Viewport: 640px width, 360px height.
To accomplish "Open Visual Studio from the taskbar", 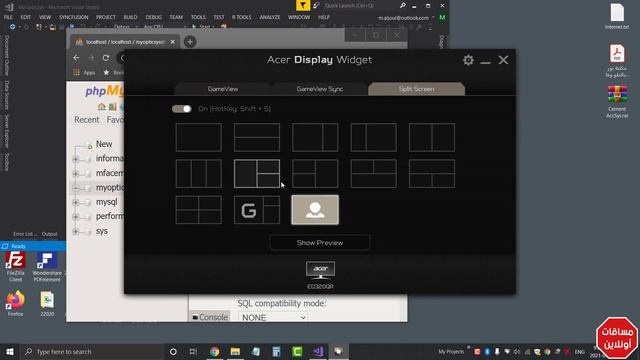I will [318, 351].
